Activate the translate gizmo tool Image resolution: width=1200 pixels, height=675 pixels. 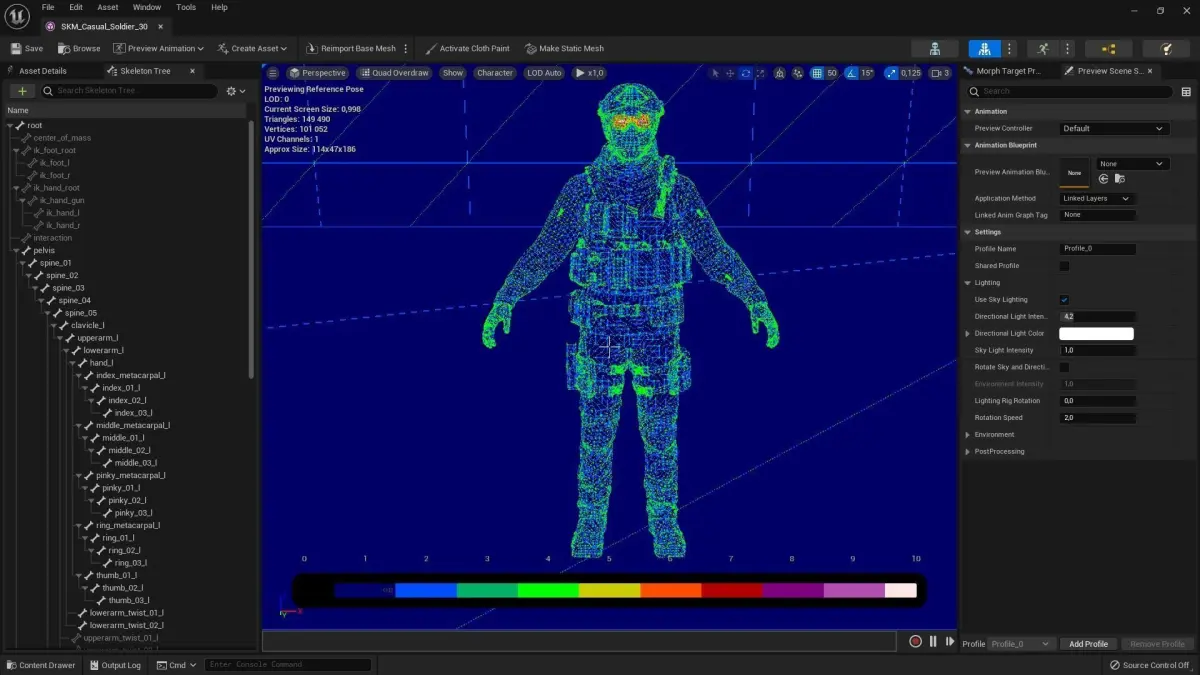click(730, 73)
